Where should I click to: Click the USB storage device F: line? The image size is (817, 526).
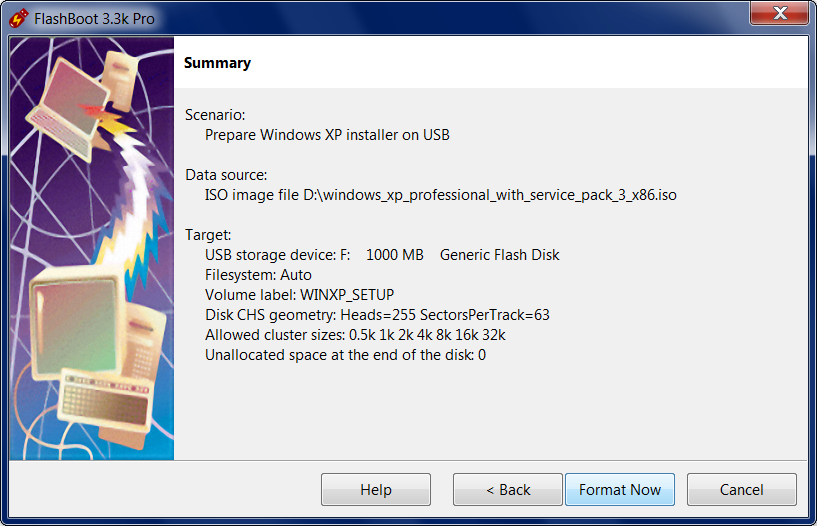pyautogui.click(x=382, y=255)
